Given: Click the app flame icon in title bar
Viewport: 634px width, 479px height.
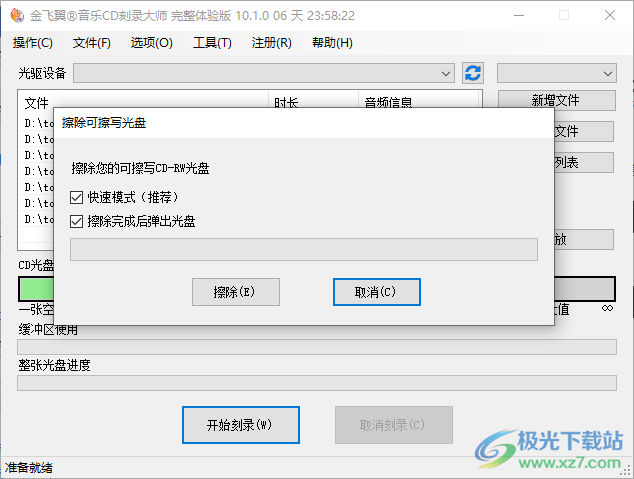Looking at the screenshot, I should tap(17, 15).
